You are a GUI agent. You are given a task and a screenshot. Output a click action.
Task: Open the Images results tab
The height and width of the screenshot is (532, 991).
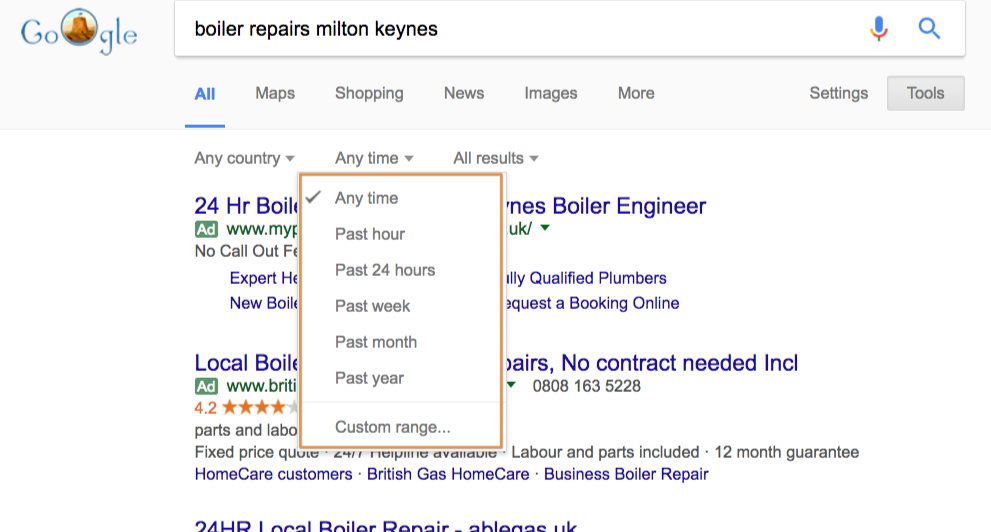[x=551, y=93]
